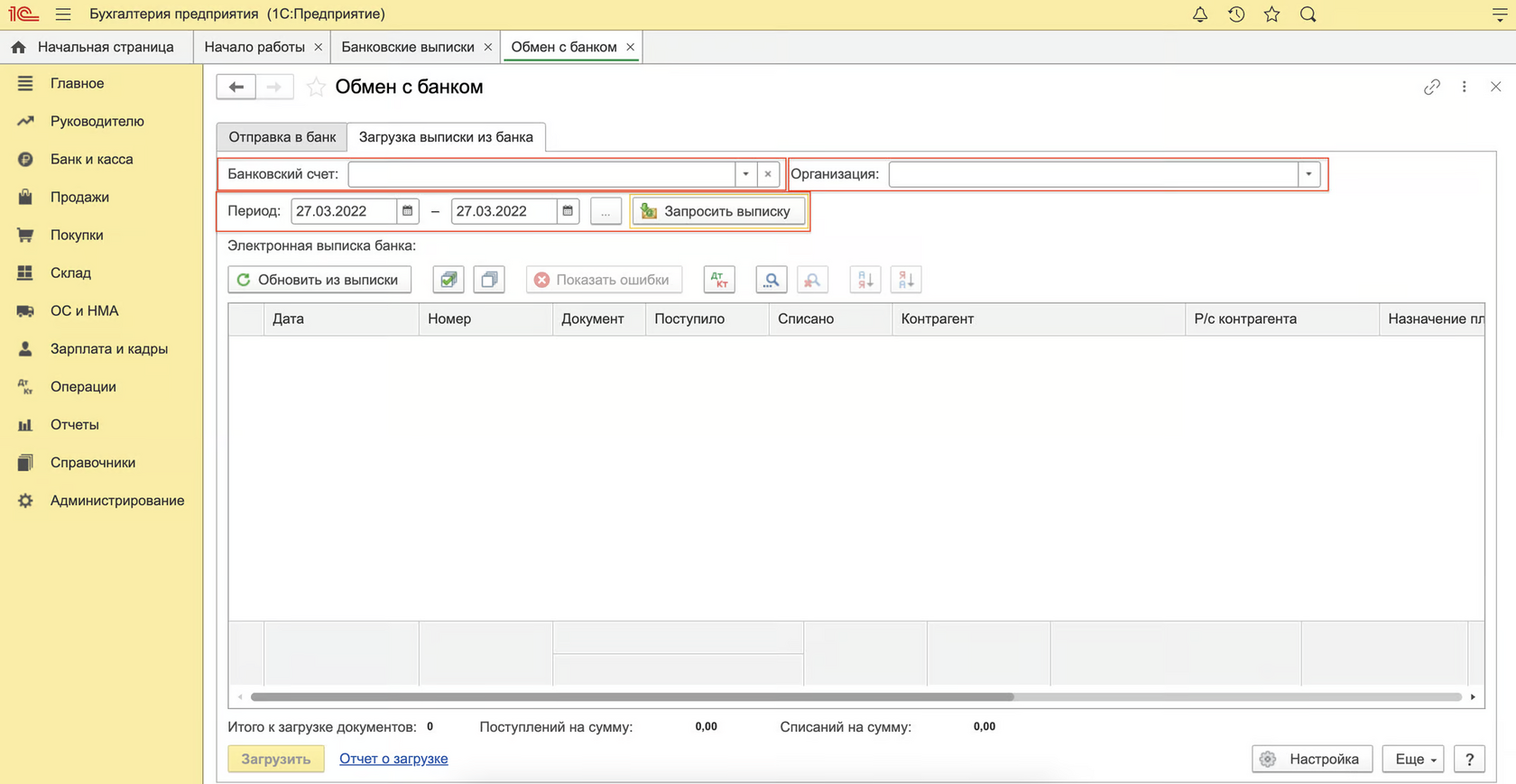Clear the Банковский счет field
This screenshot has width=1516, height=784.
click(768, 174)
